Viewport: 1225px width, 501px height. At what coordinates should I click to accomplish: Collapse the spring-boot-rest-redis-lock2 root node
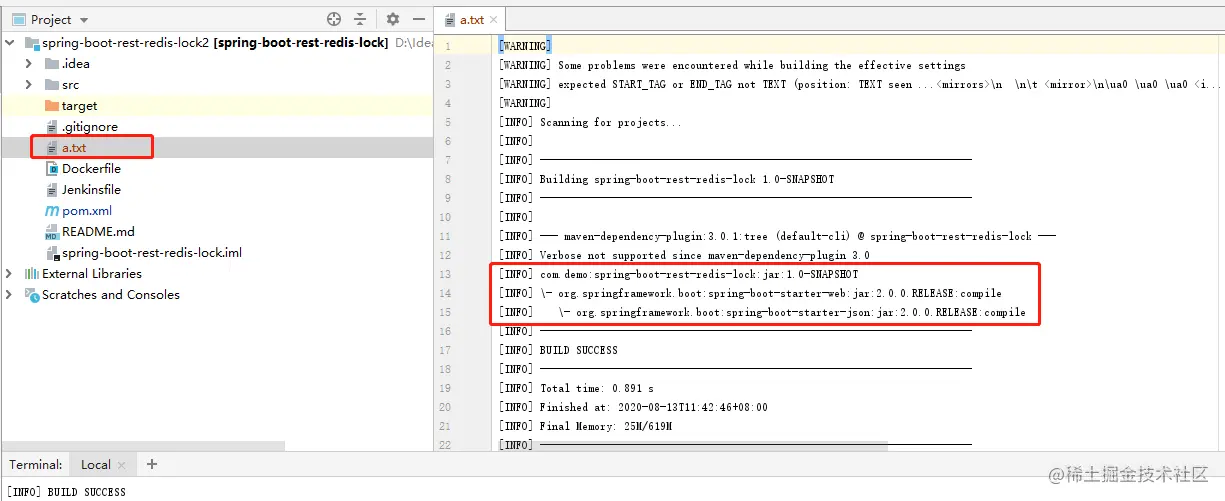pyautogui.click(x=11, y=43)
